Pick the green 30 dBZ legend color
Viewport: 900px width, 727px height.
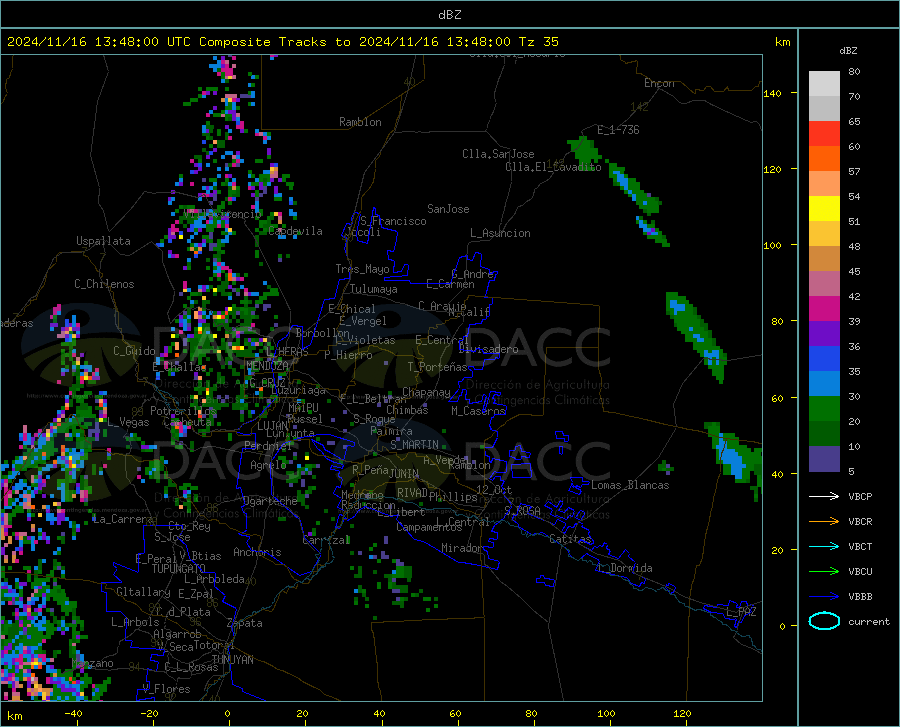pyautogui.click(x=824, y=408)
